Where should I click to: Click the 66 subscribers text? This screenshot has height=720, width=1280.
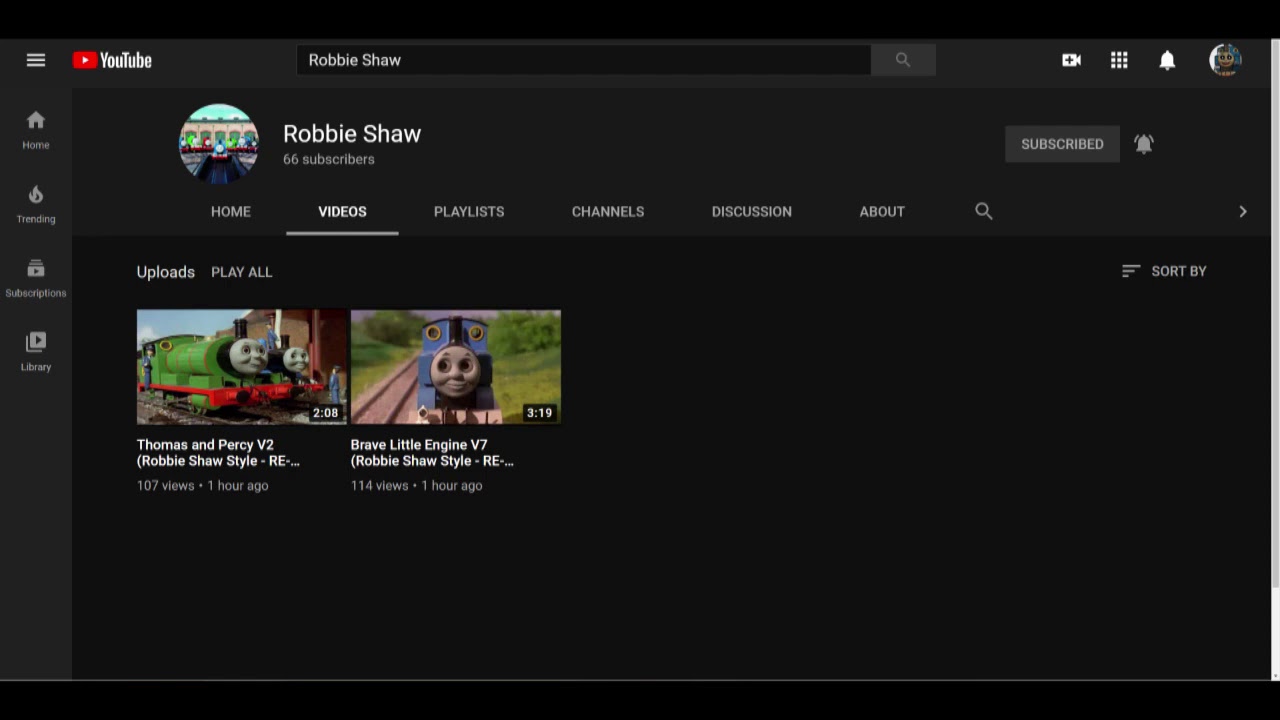click(329, 159)
